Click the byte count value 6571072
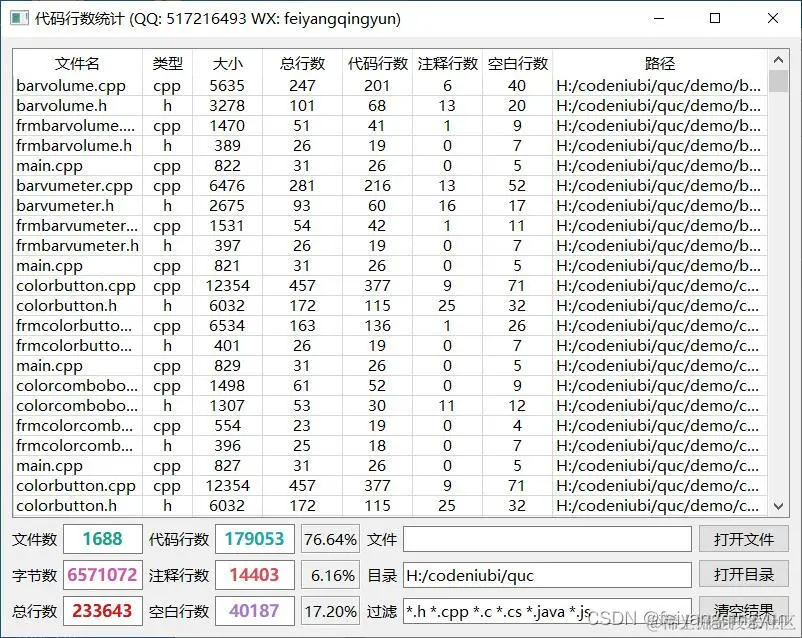This screenshot has width=802, height=638. pyautogui.click(x=103, y=575)
